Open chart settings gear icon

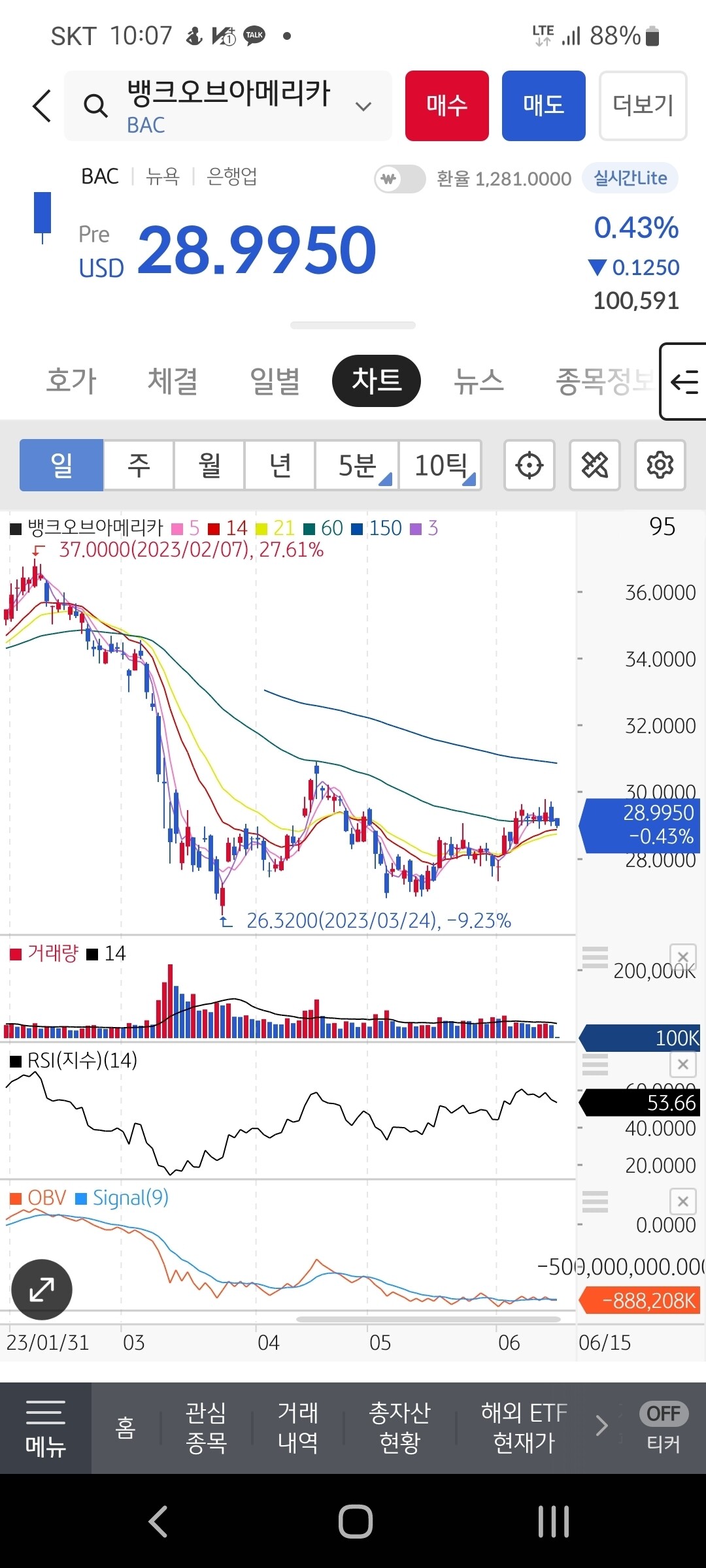660,465
